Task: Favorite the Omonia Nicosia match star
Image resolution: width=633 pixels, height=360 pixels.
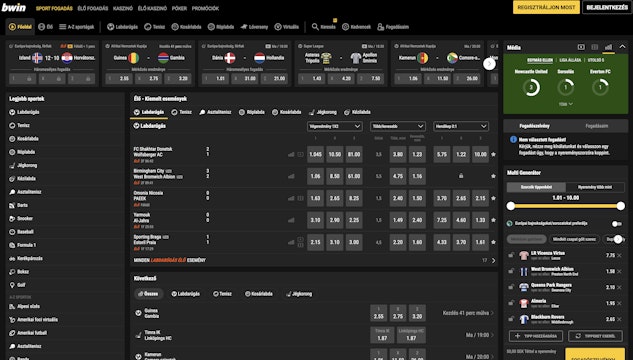Action: coord(493,198)
